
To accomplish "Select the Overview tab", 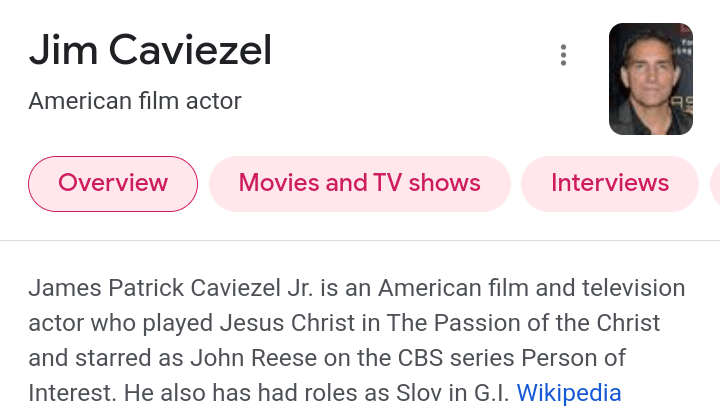I will click(x=113, y=183).
